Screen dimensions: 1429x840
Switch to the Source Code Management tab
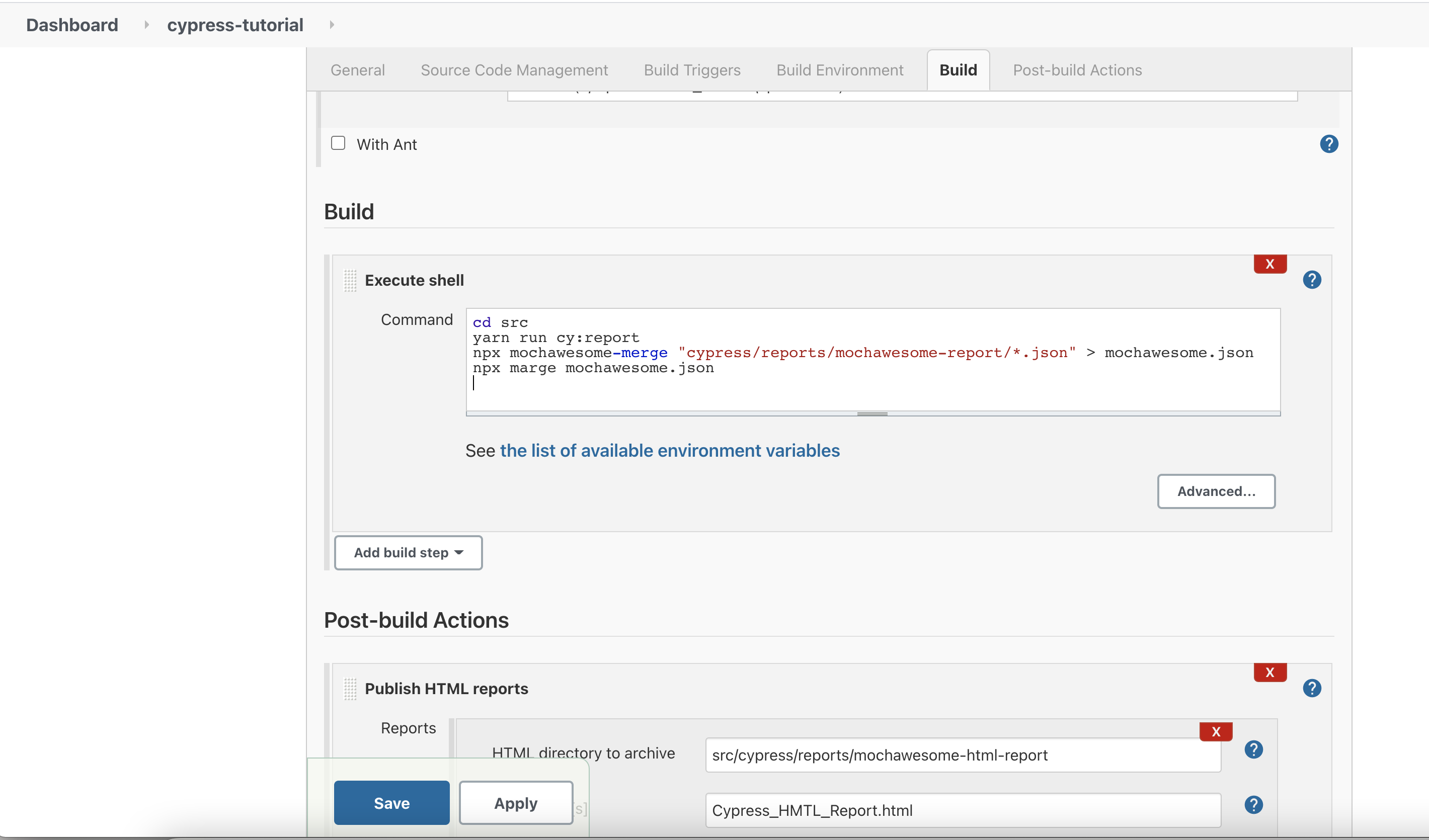pyautogui.click(x=514, y=70)
